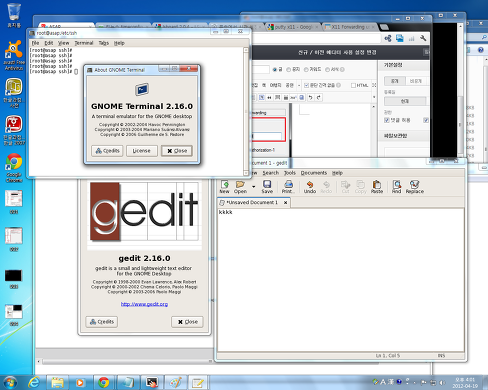This screenshot has height=390, width=488.
Task: Open the Tabs menu in GNOME Terminal
Action: pyautogui.click(x=104, y=43)
